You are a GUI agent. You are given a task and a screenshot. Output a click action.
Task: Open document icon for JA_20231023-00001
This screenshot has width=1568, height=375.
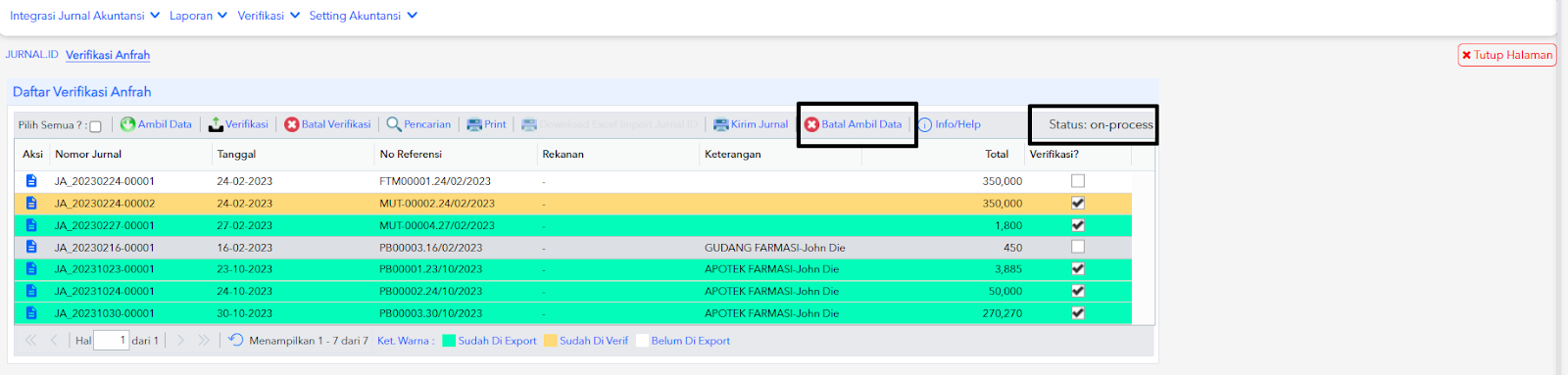(31, 269)
